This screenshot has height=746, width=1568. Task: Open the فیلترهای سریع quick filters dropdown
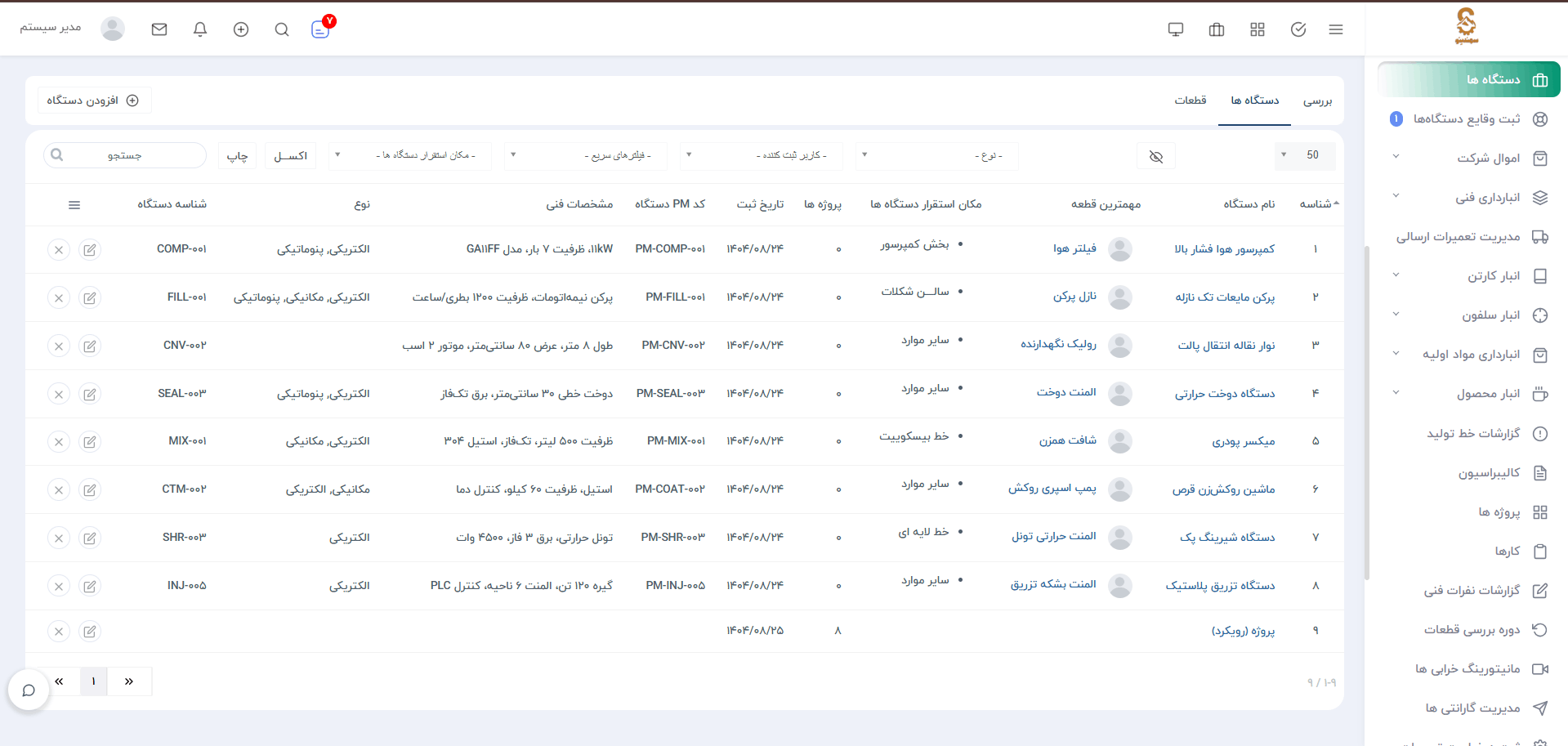pos(586,155)
